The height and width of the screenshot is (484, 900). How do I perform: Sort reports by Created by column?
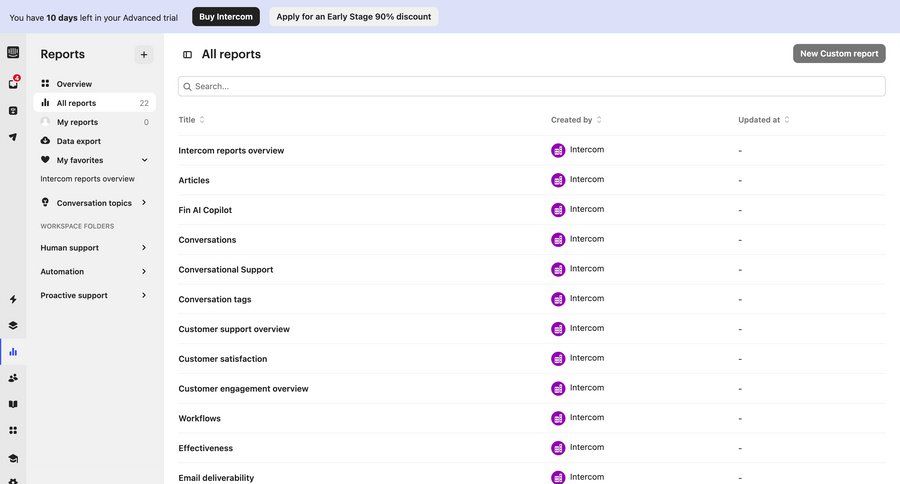coord(576,120)
